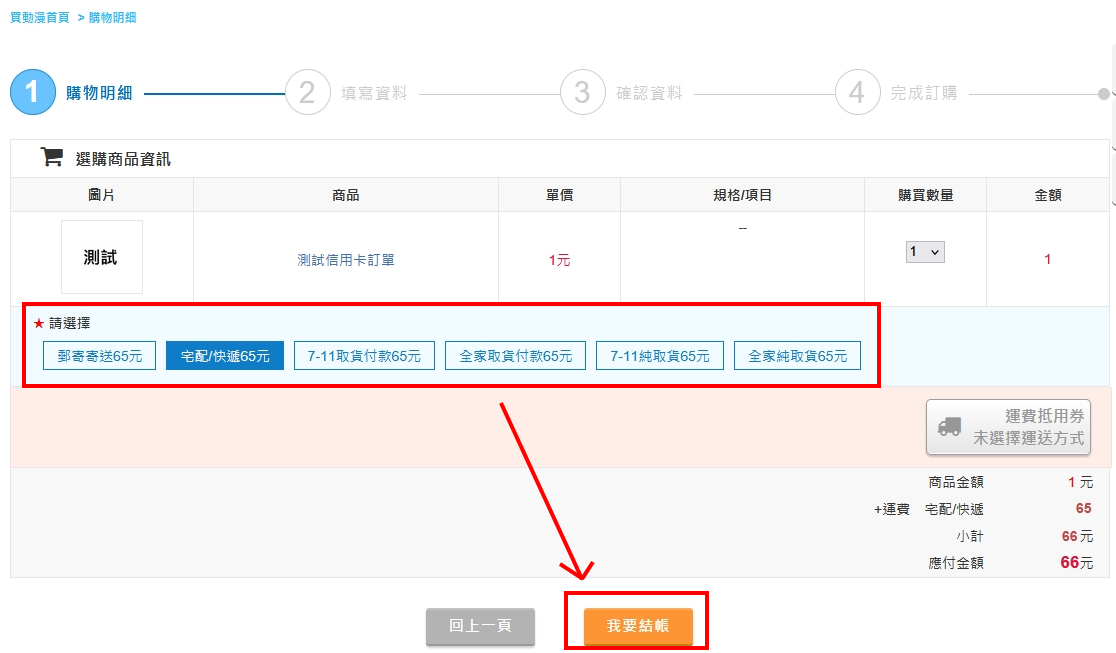The image size is (1116, 653).
Task: Open the 測試信用卡訂單 product link
Action: point(346,260)
